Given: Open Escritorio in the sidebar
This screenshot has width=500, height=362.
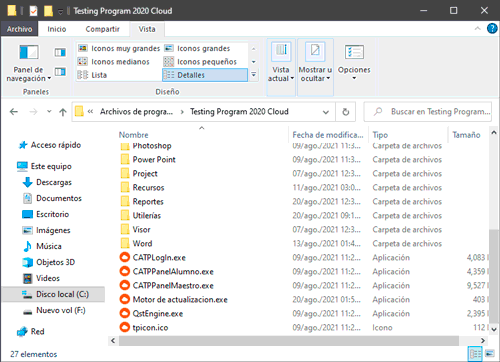Looking at the screenshot, I should tap(46, 214).
